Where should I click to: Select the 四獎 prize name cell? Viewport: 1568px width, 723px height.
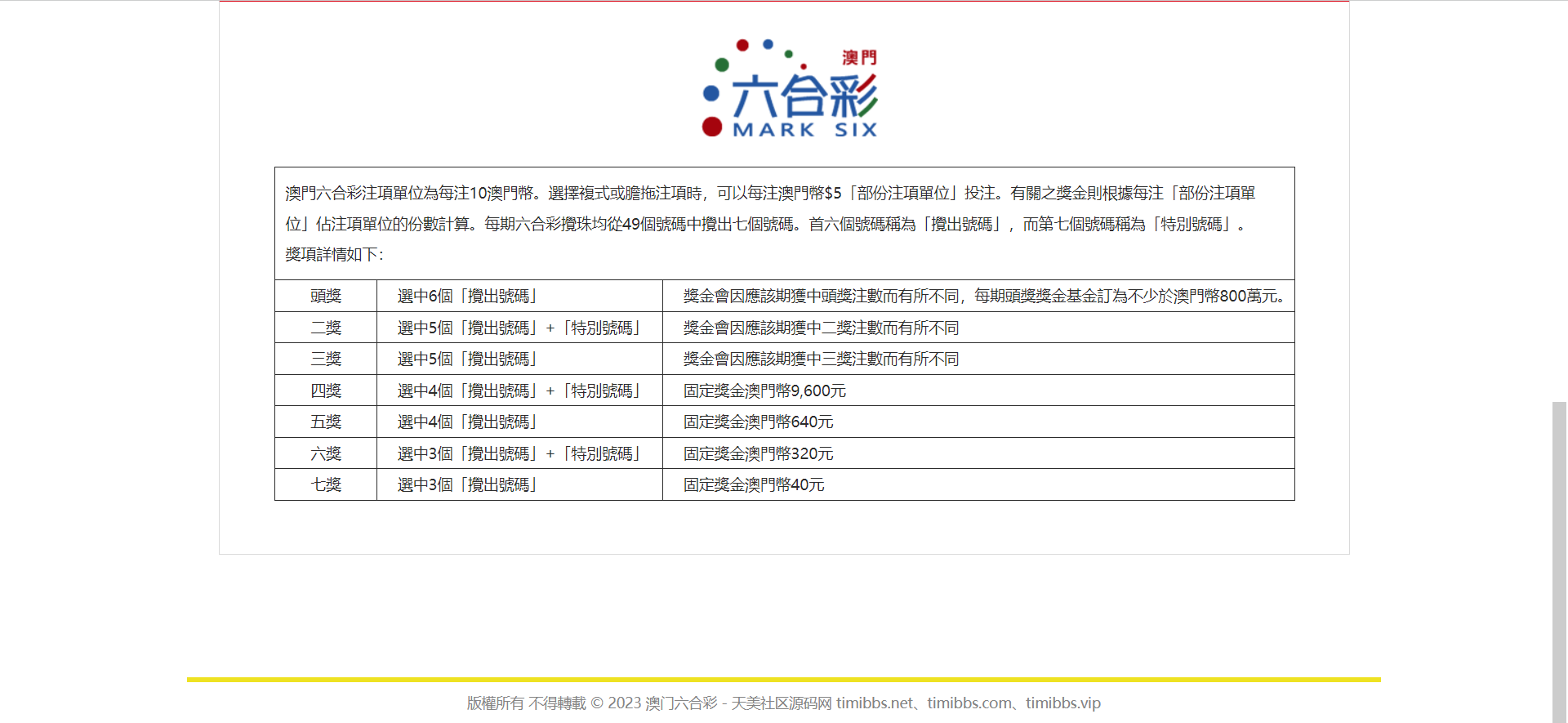click(x=326, y=391)
